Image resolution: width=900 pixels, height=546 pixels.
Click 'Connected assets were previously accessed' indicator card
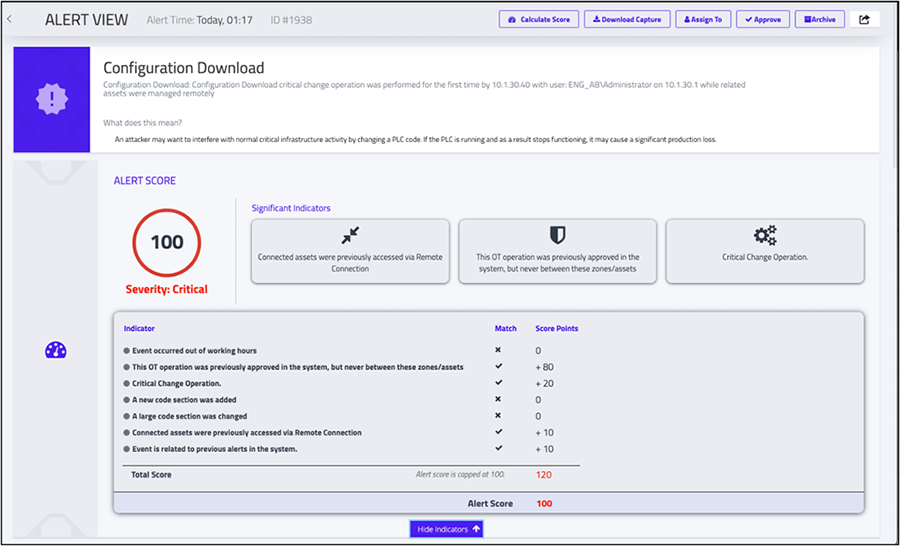point(350,251)
